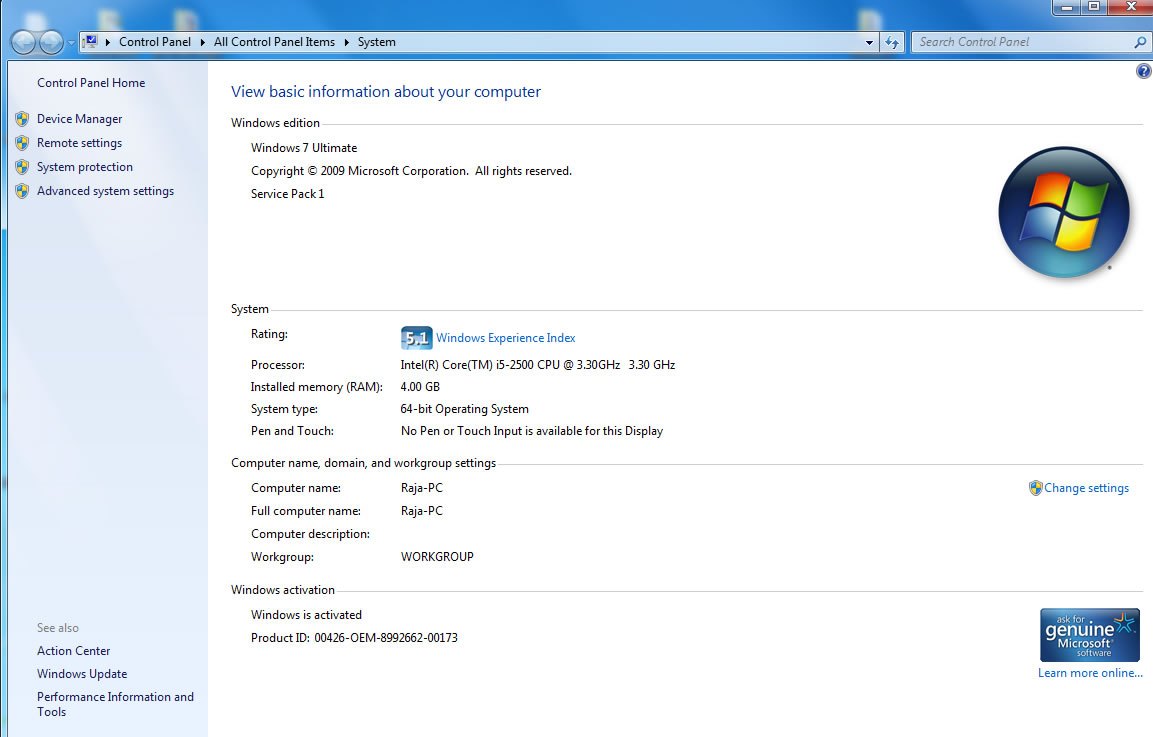Click the Windows 7 logo orb
Image resolution: width=1153 pixels, height=737 pixels.
click(1063, 213)
